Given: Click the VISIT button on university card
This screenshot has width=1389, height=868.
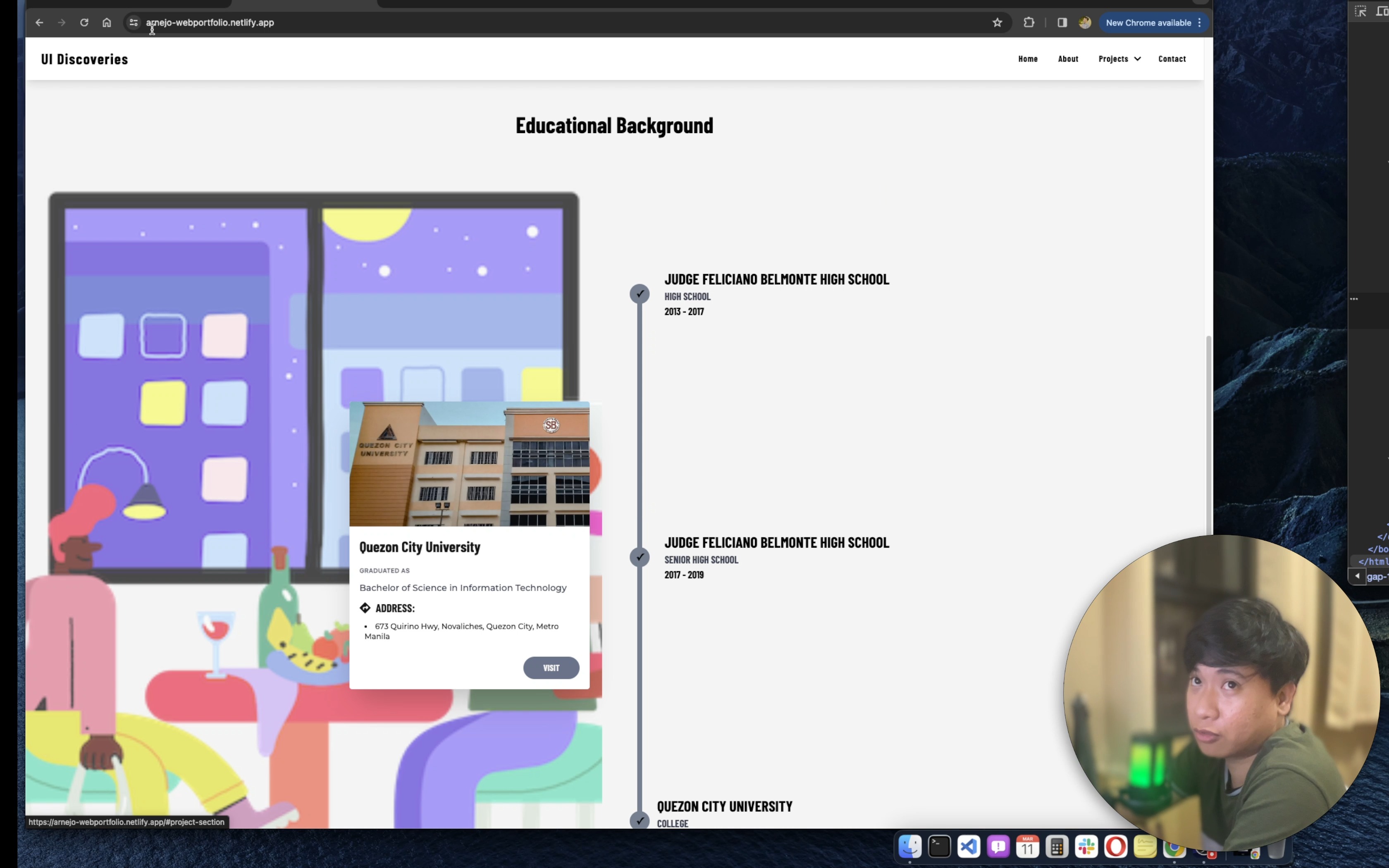Looking at the screenshot, I should click(x=551, y=668).
